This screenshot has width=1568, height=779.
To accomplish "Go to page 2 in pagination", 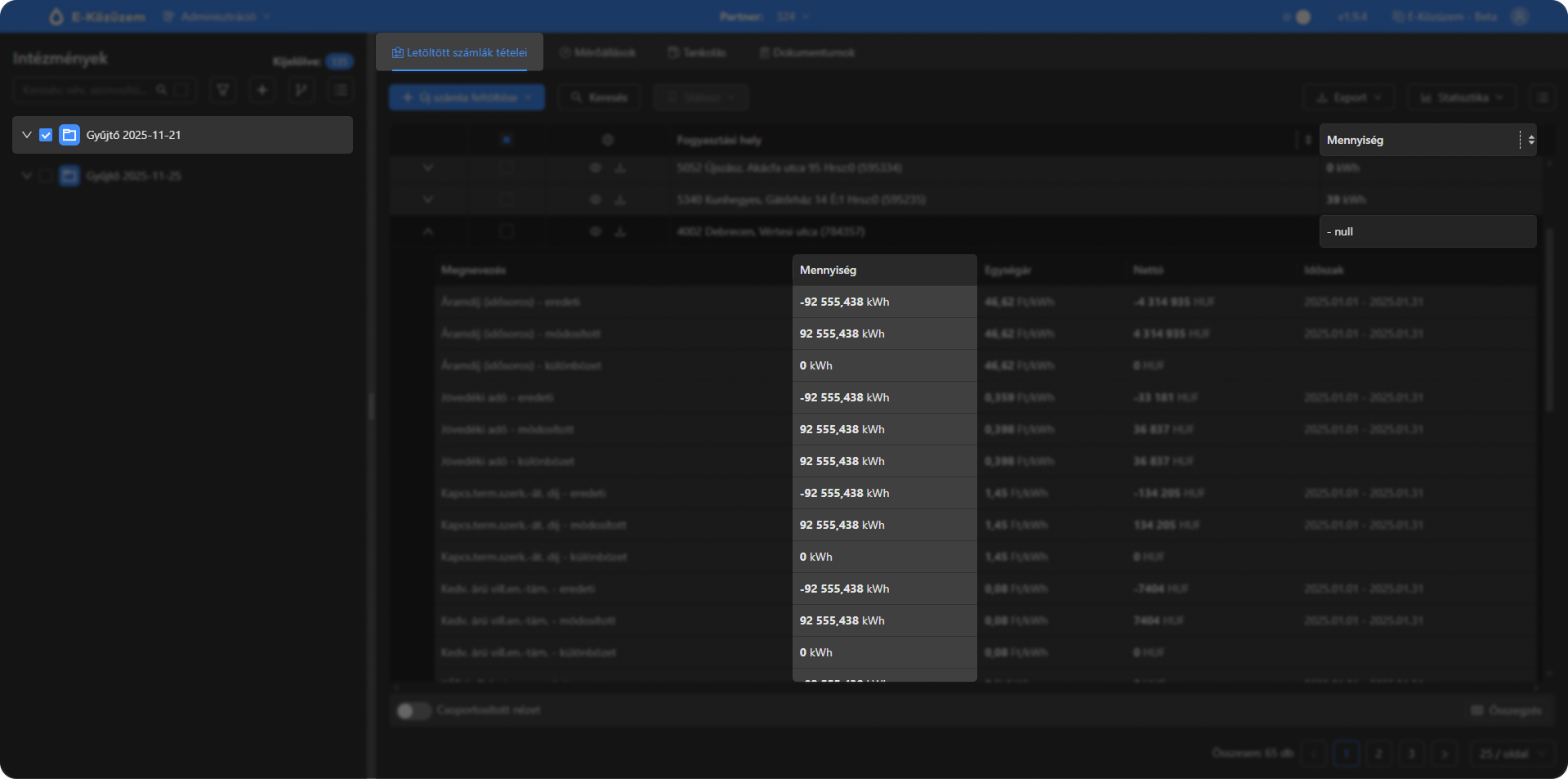I will (x=1378, y=754).
